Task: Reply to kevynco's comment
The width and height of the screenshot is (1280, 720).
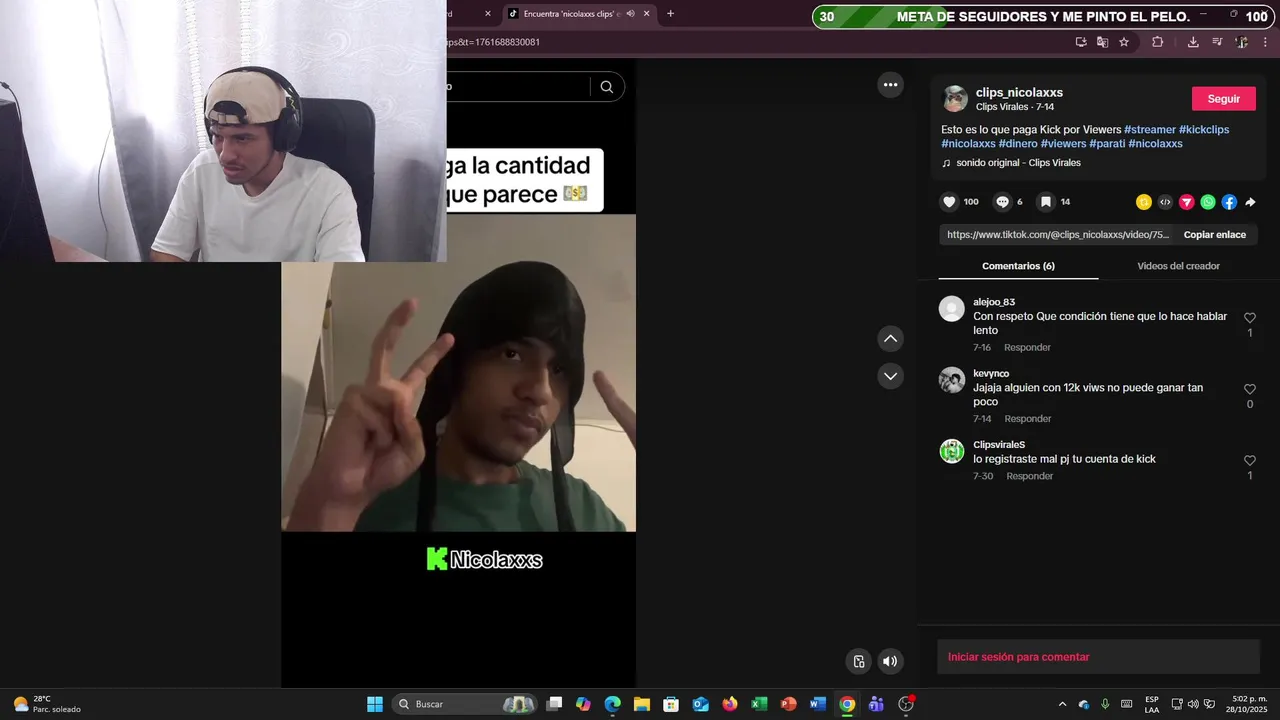Action: click(1028, 419)
